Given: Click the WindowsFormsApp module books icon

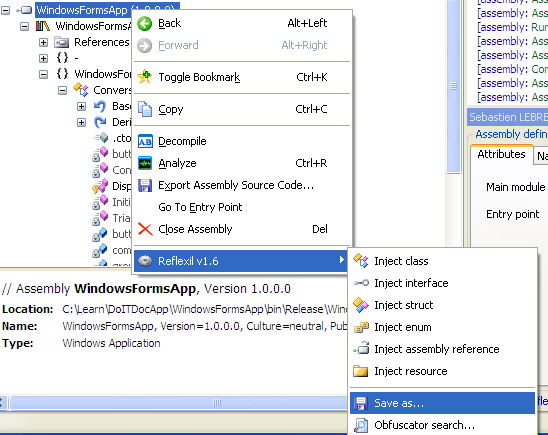Looking at the screenshot, I should 43,26.
